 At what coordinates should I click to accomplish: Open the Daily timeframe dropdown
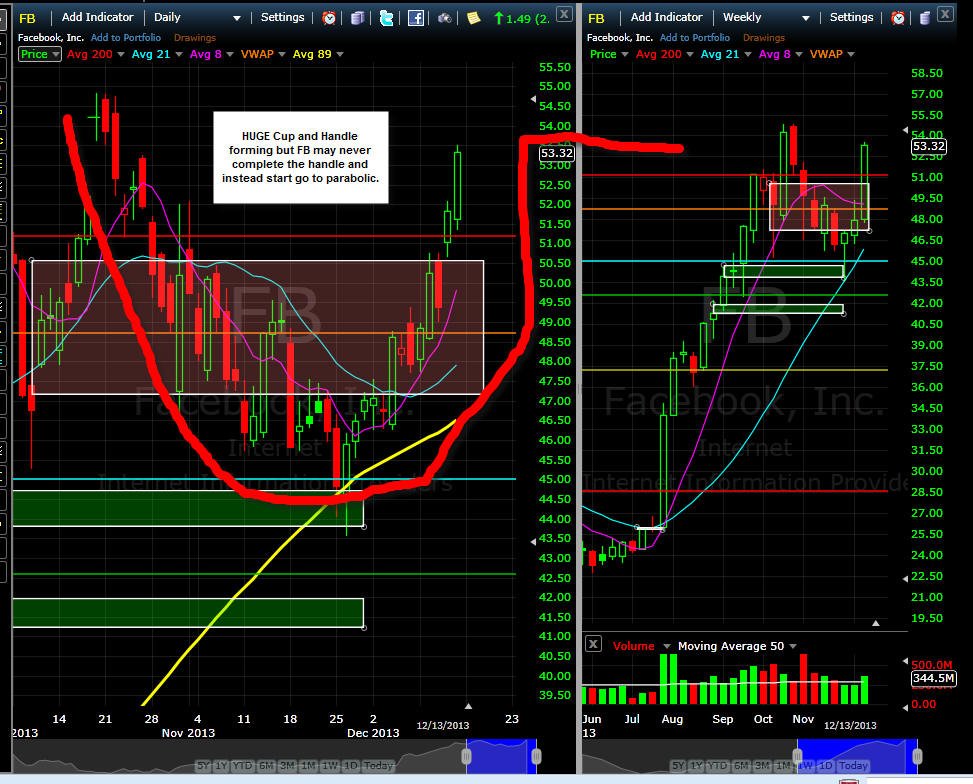pyautogui.click(x=236, y=19)
